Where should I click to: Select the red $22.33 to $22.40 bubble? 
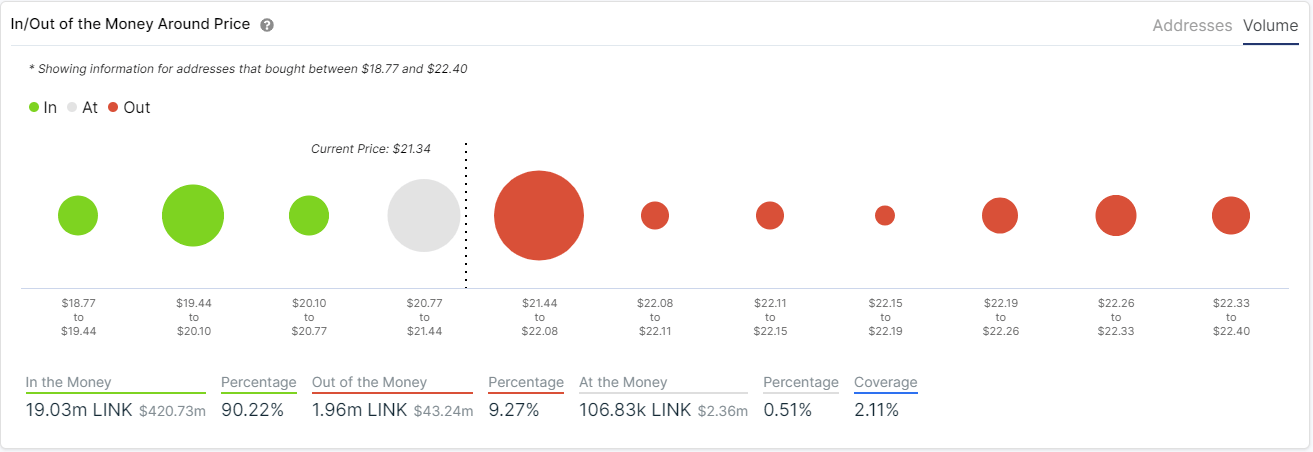[1231, 215]
